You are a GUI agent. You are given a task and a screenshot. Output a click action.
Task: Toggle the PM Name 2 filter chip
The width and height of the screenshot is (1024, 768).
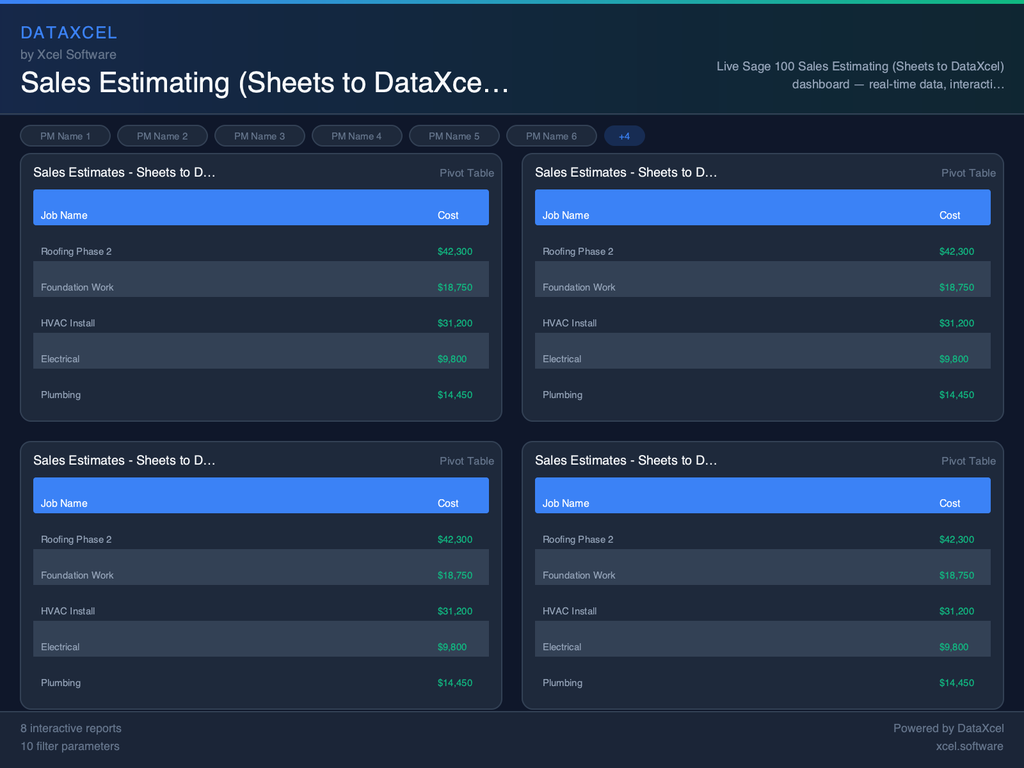coord(162,136)
